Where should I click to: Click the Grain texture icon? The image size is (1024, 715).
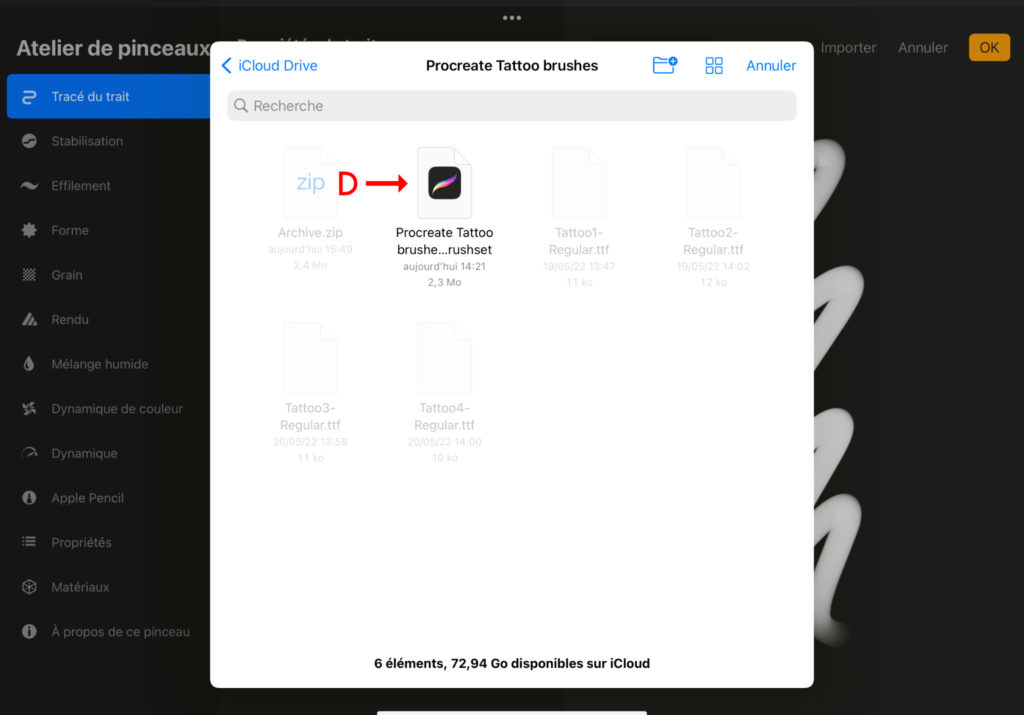(29, 275)
